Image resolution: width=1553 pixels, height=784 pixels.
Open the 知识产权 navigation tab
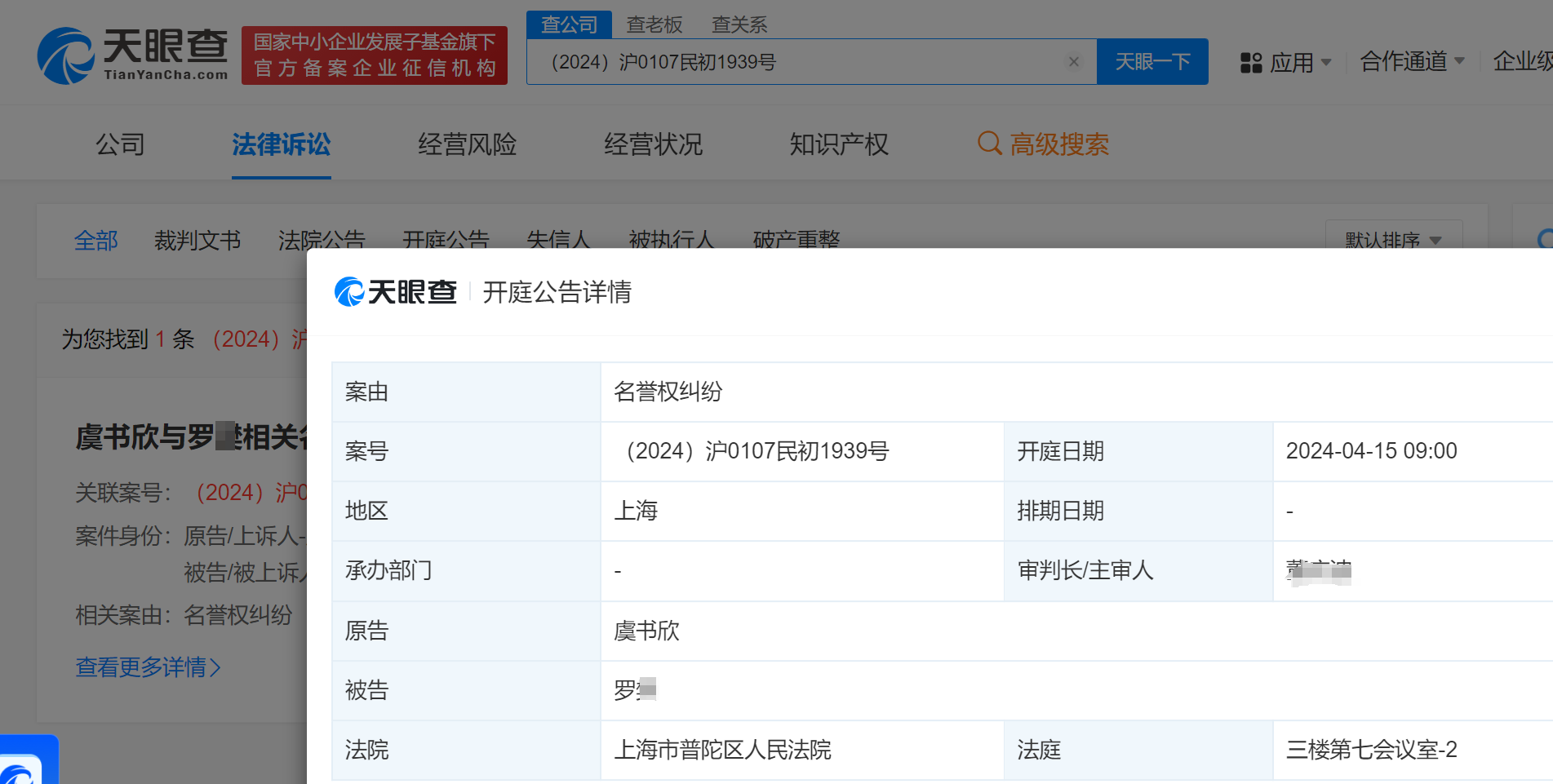838,144
